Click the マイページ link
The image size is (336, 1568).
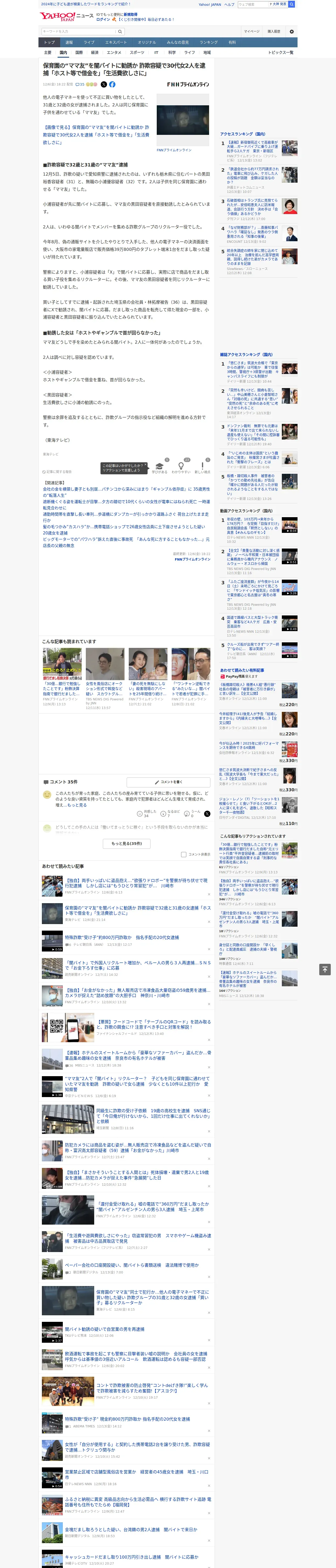251,32
